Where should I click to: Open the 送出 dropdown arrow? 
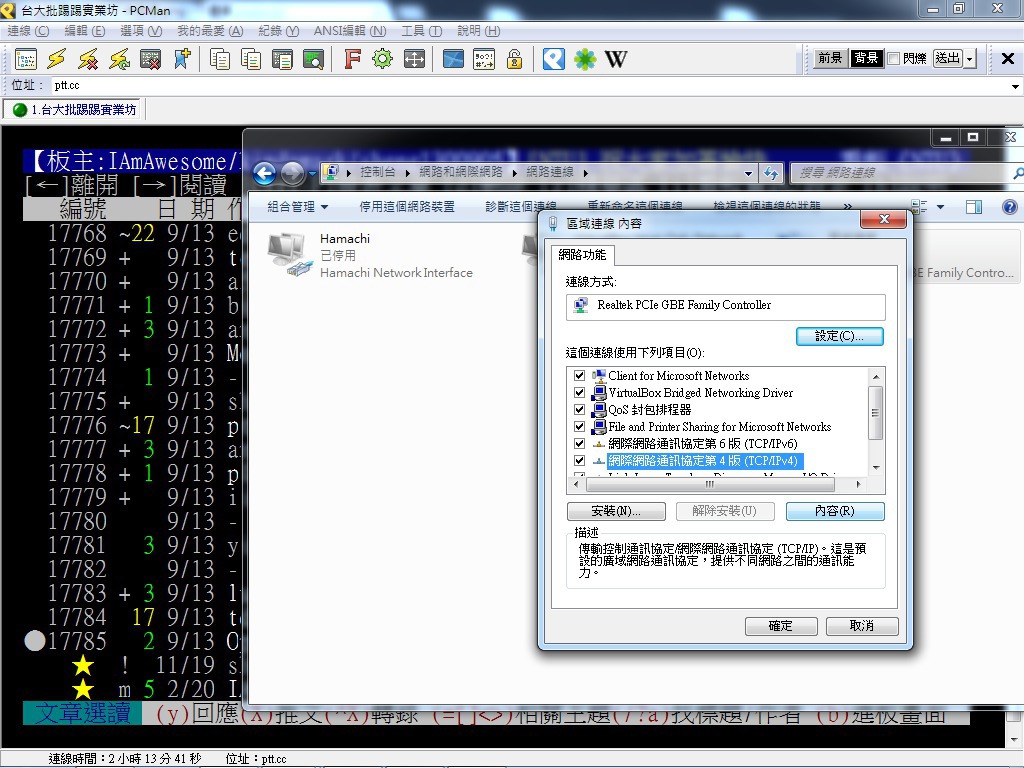(x=969, y=59)
